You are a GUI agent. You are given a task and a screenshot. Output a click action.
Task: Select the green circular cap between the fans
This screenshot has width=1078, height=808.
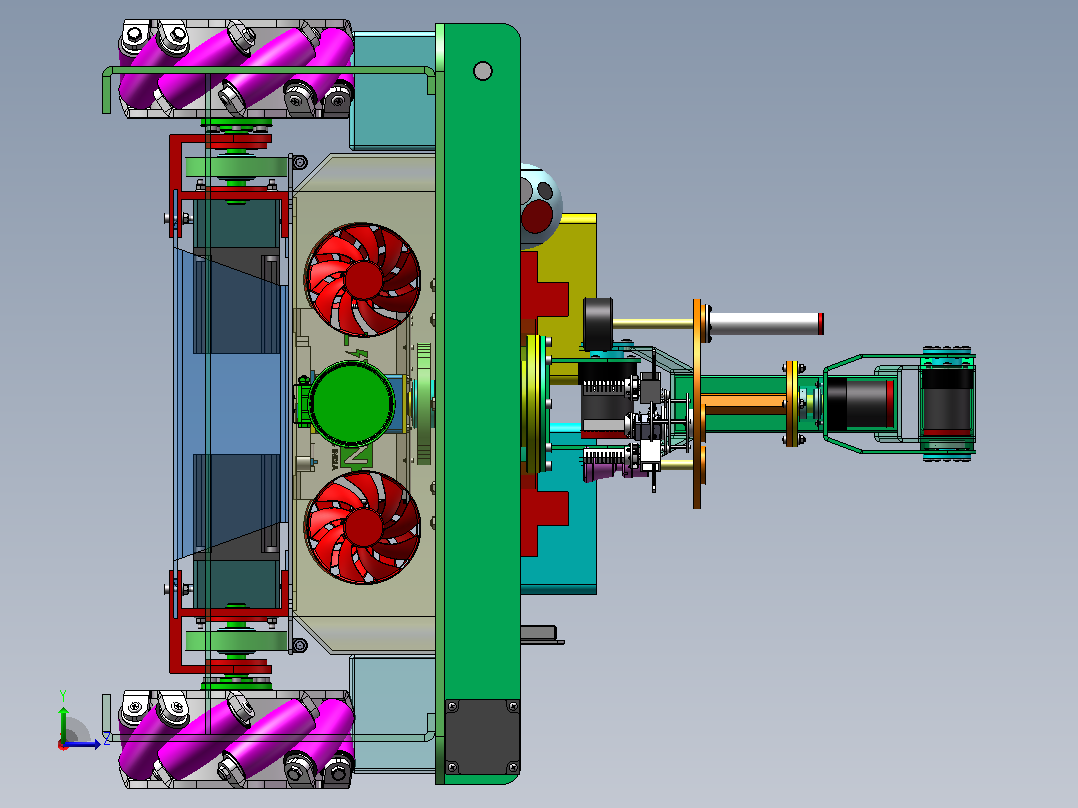[x=352, y=404]
